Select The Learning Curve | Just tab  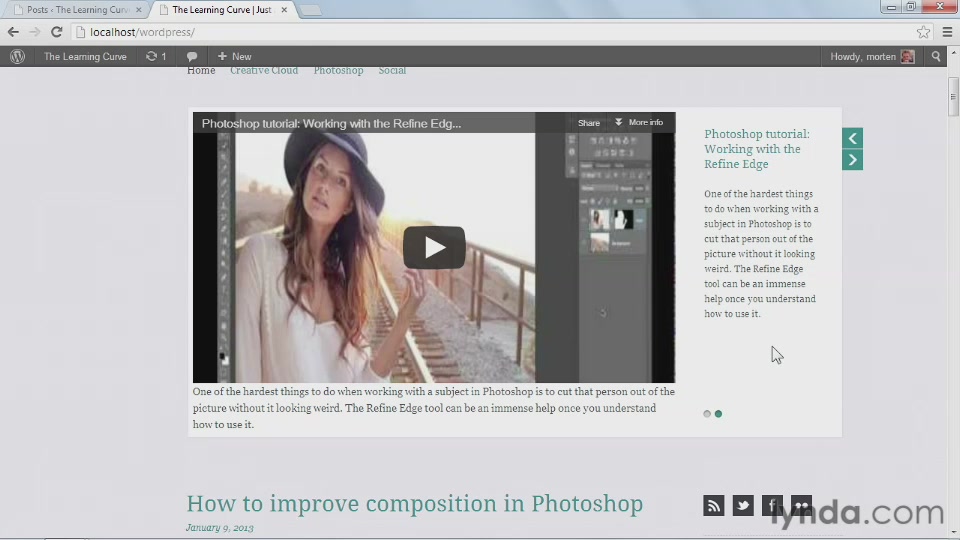pyautogui.click(x=224, y=10)
